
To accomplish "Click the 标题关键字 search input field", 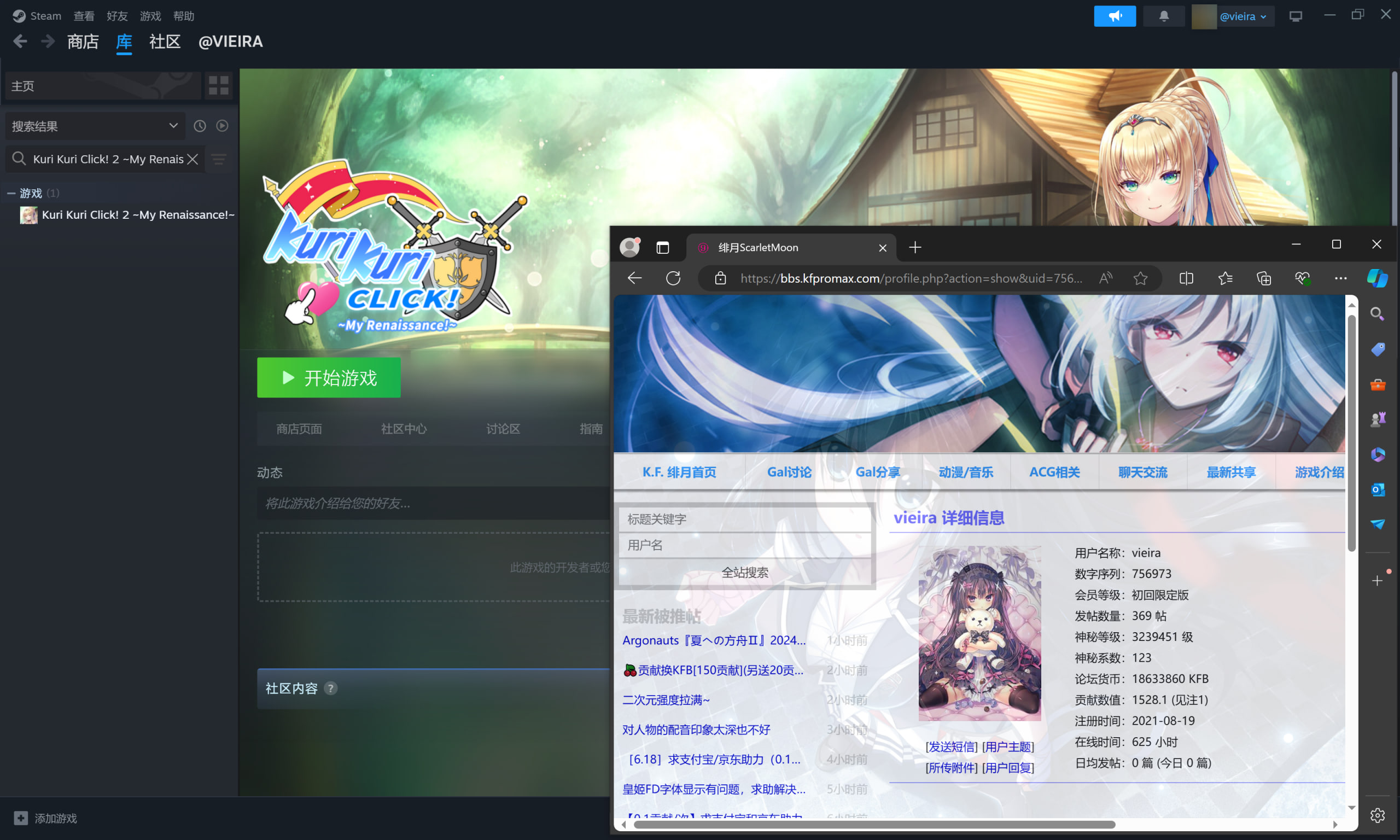I will point(744,519).
